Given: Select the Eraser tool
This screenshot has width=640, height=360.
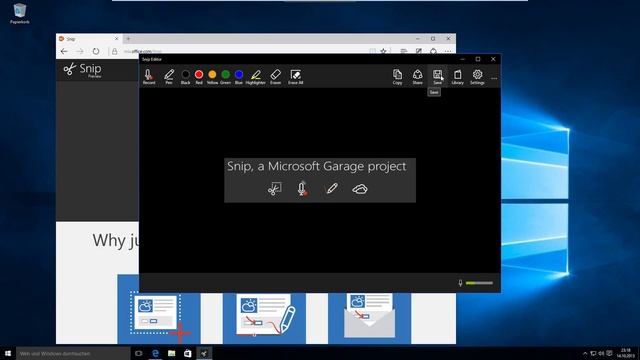Looking at the screenshot, I should pyautogui.click(x=276, y=76).
